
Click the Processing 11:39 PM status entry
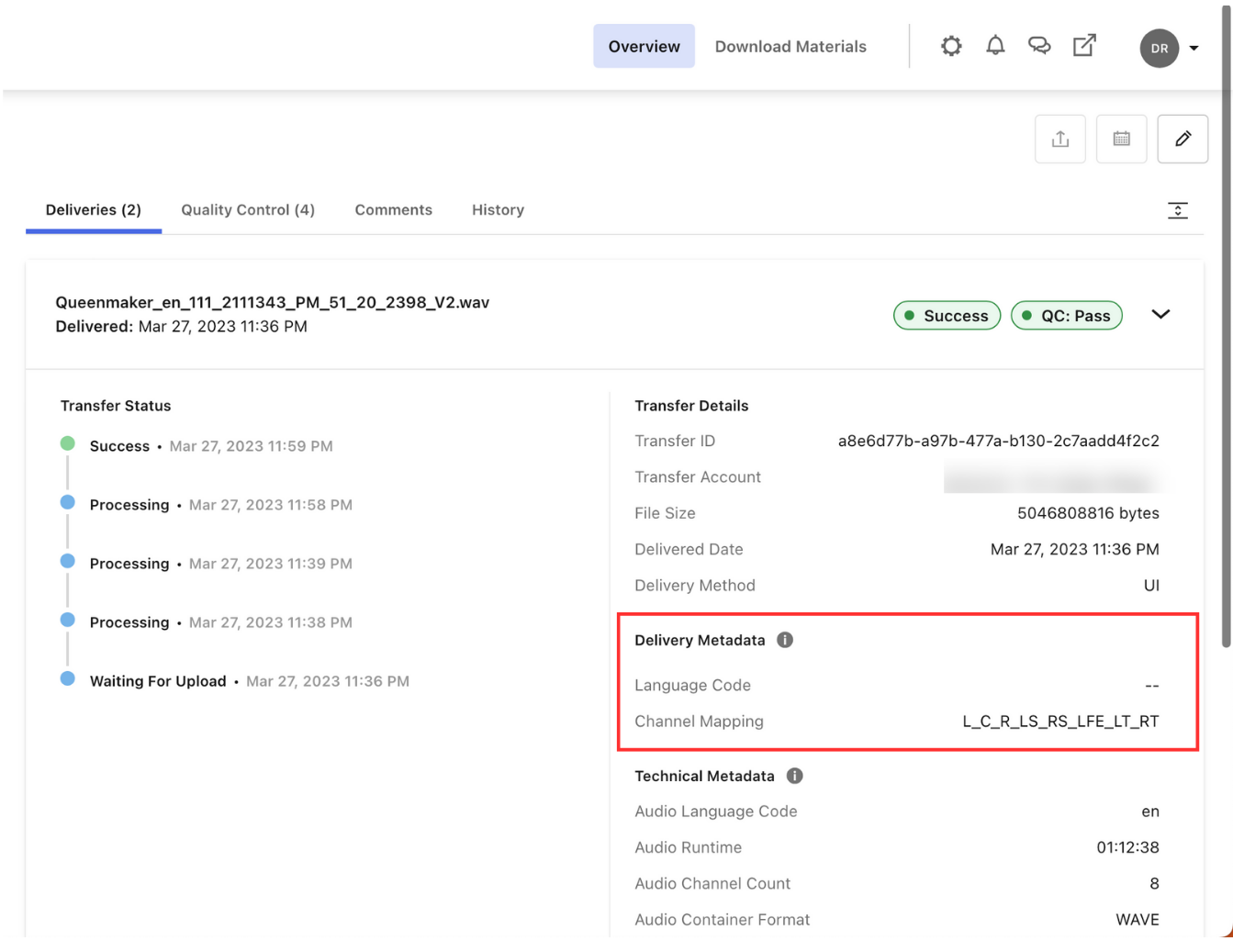pyautogui.click(x=221, y=564)
